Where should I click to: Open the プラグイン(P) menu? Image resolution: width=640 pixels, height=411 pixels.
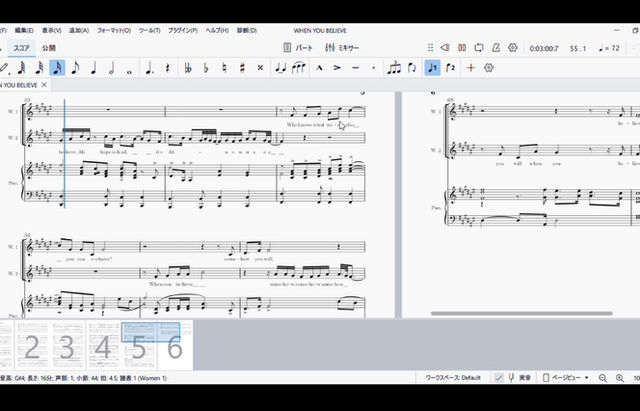tap(183, 31)
